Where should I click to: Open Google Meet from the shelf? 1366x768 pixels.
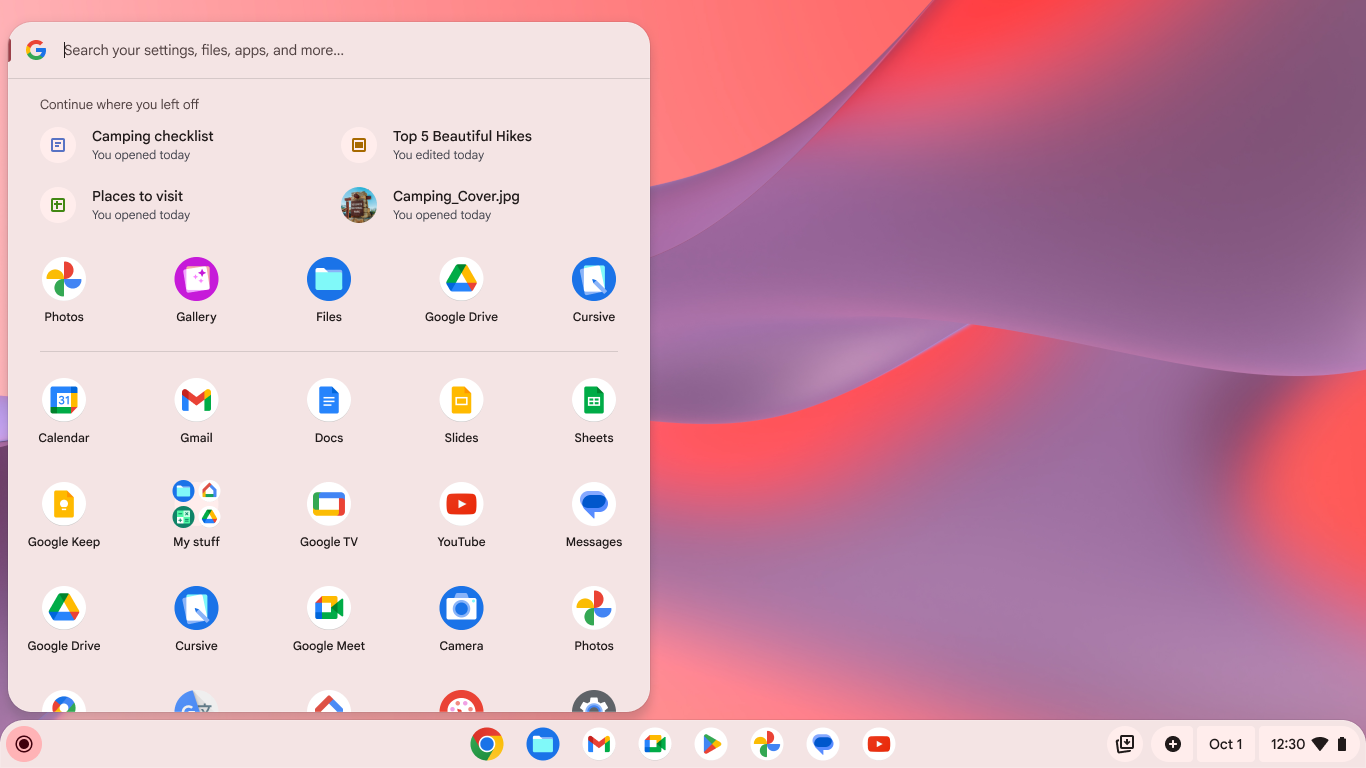[655, 744]
